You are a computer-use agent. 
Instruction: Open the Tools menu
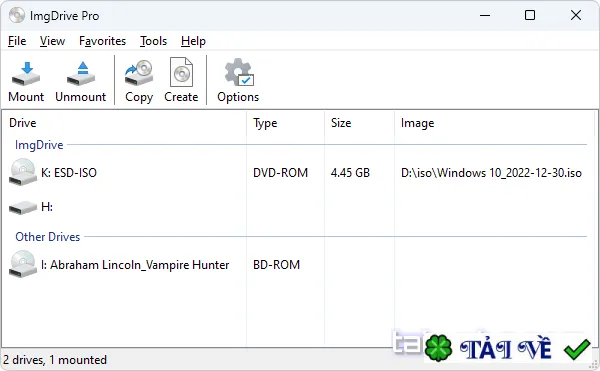(x=153, y=41)
